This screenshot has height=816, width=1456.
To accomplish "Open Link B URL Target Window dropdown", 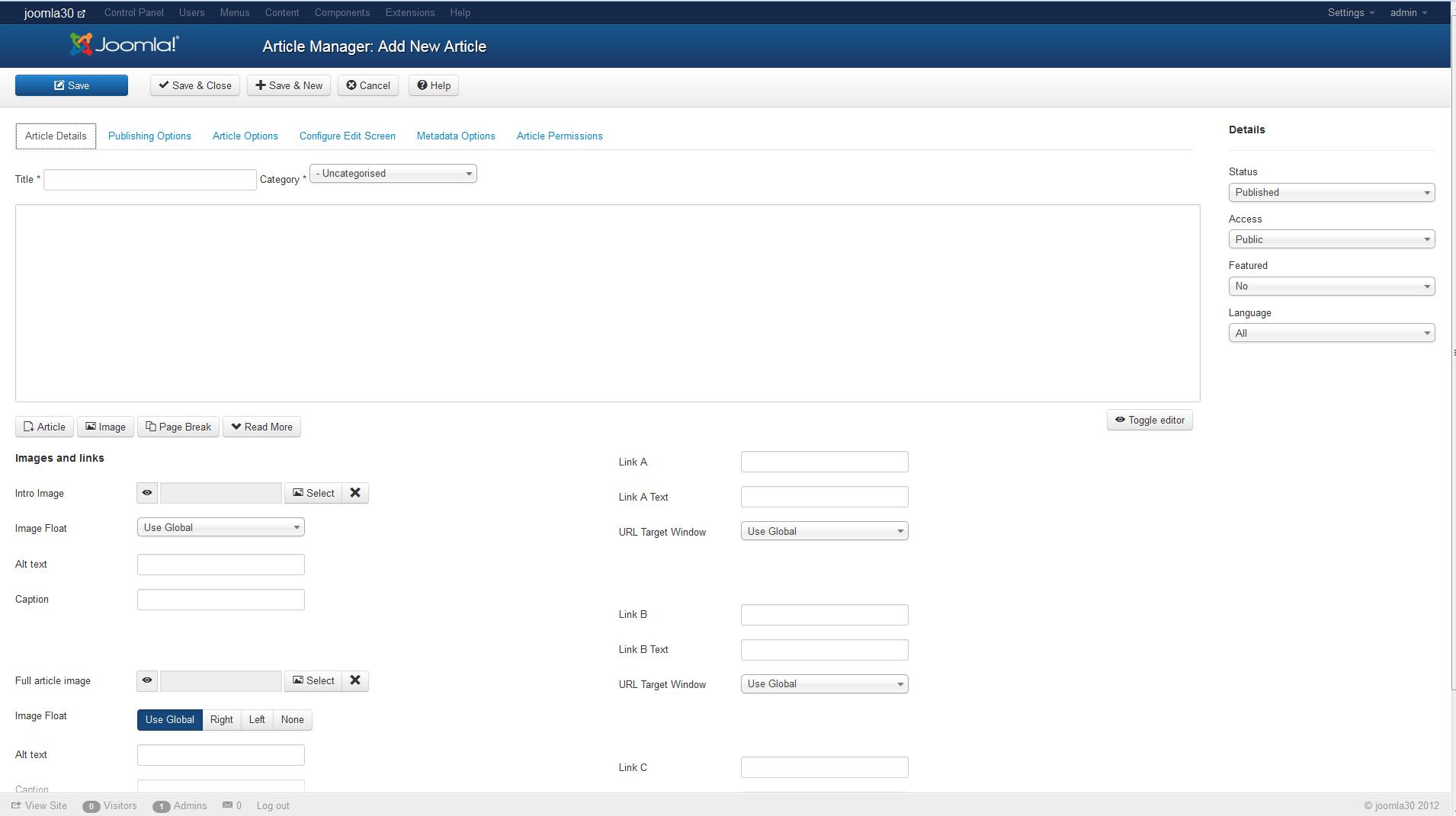I will click(825, 683).
